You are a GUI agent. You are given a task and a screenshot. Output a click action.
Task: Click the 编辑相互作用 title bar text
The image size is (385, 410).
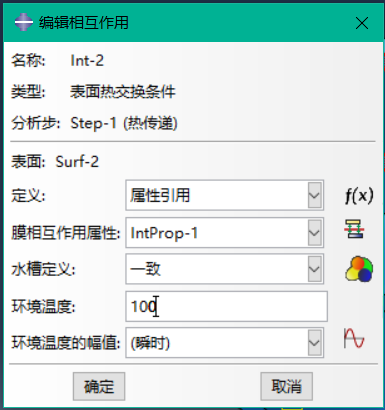(84, 23)
